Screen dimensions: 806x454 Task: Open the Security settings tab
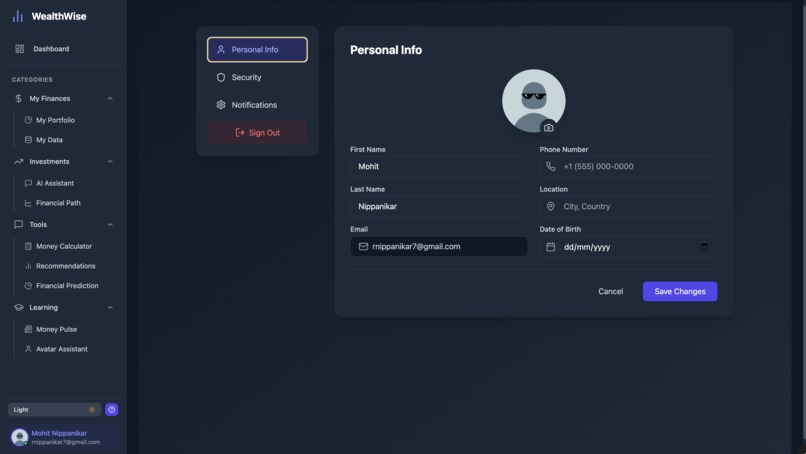click(x=258, y=77)
